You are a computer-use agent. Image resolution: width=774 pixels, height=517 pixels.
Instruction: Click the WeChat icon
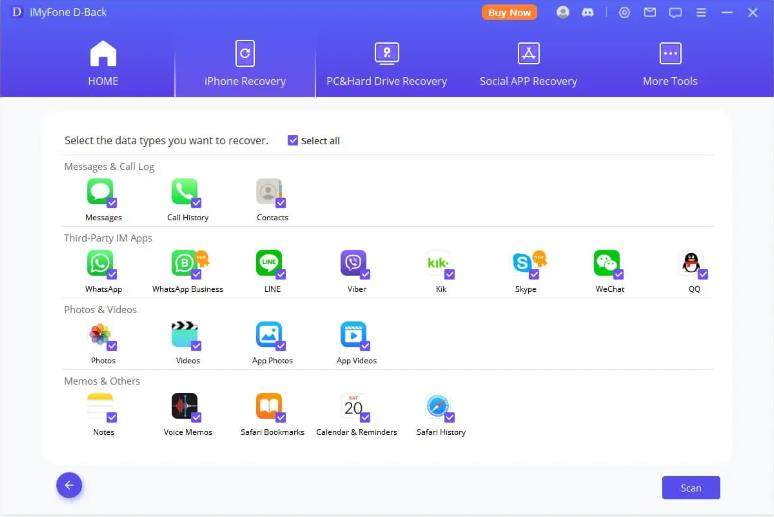pos(607,263)
